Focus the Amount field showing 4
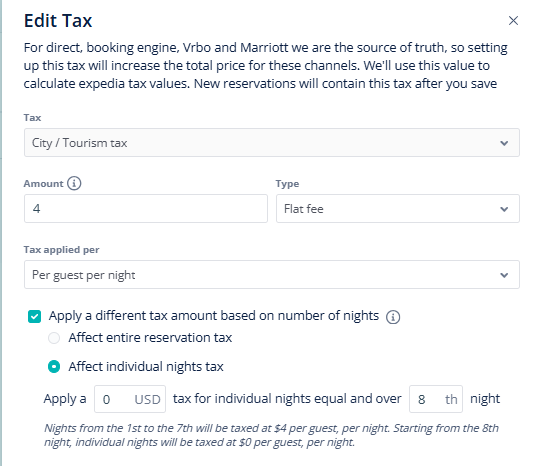This screenshot has height=466, width=535. (x=146, y=208)
